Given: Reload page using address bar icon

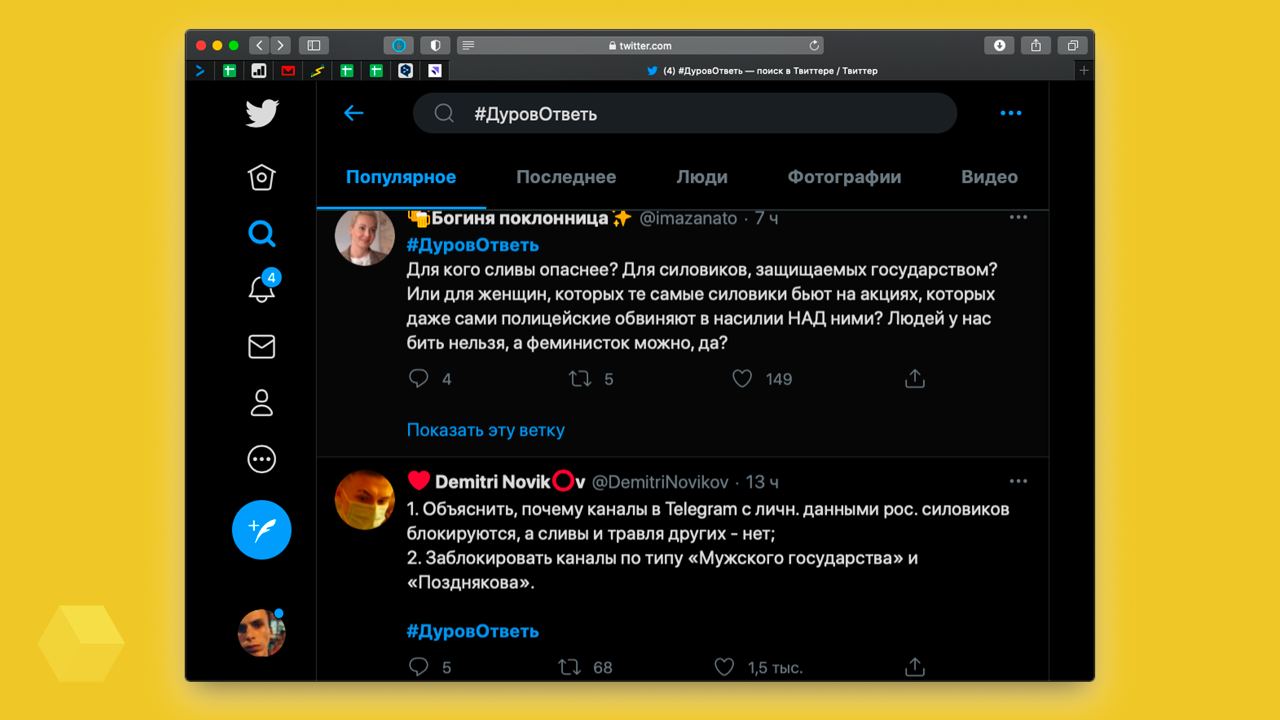Looking at the screenshot, I should [814, 45].
